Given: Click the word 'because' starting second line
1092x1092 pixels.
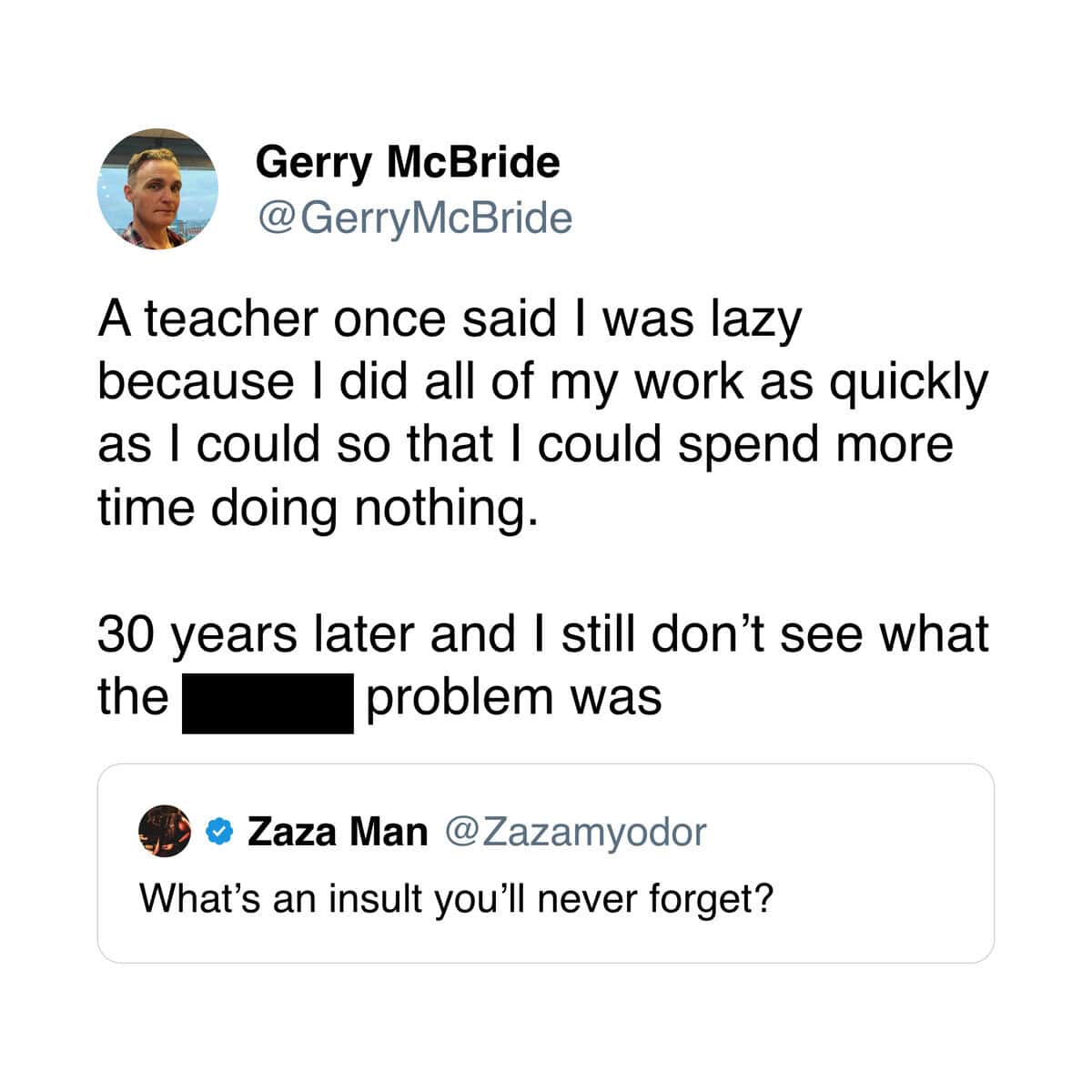Looking at the screenshot, I should tap(196, 380).
